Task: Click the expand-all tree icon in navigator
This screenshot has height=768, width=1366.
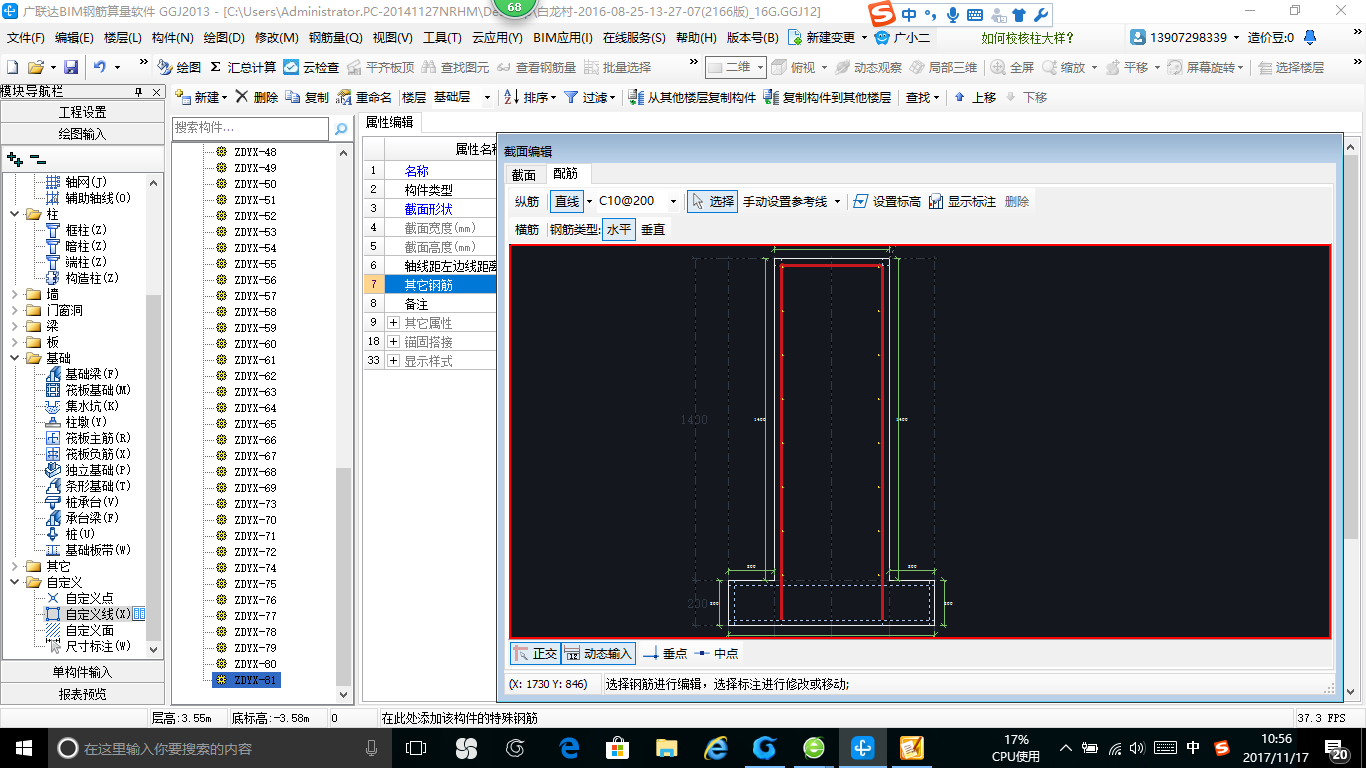Action: [15, 159]
